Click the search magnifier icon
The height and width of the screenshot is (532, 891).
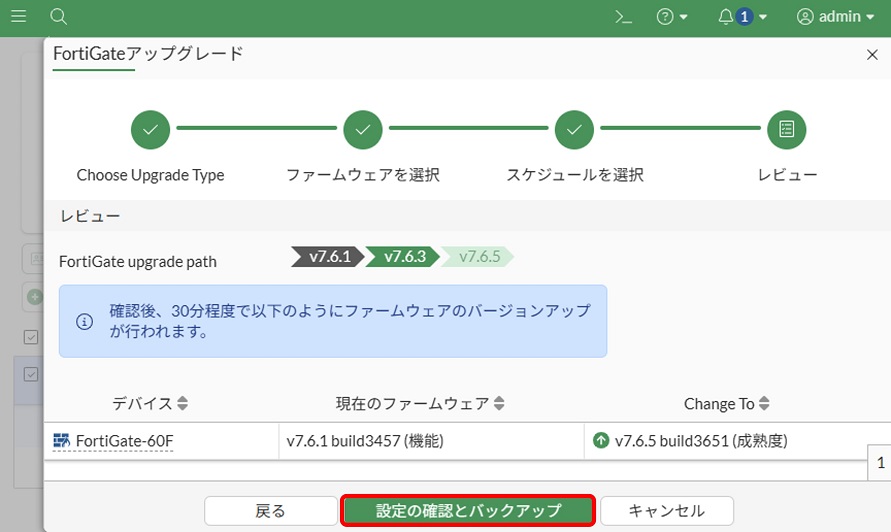coord(58,16)
